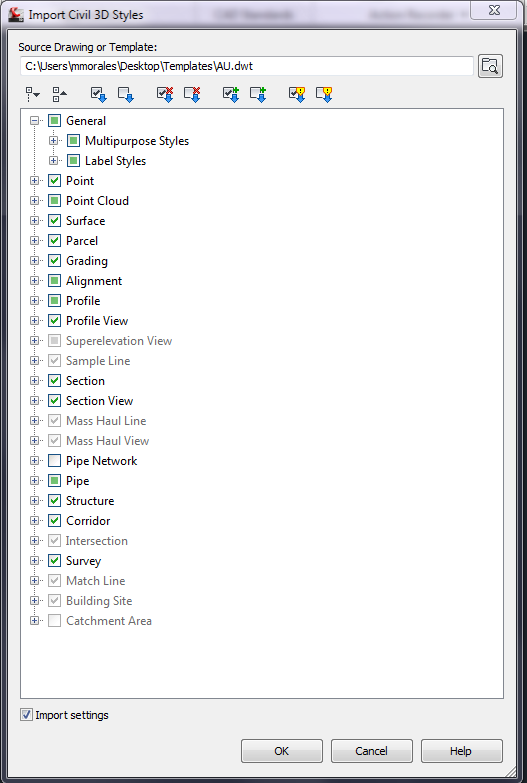Viewport: 527px width, 783px height.
Task: Toggle the Point Cloud checkbox
Action: coord(54,200)
